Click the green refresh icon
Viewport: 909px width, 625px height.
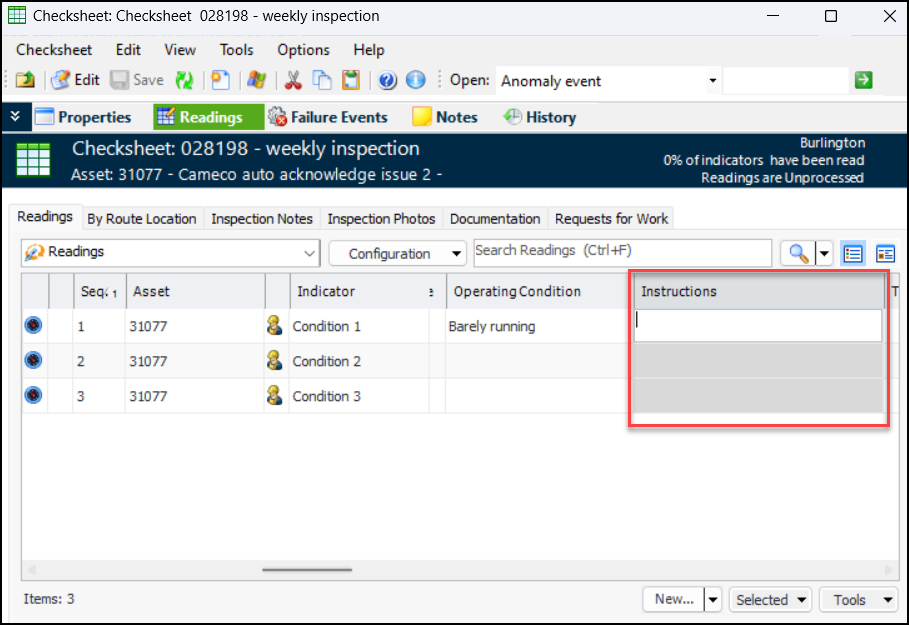[184, 81]
